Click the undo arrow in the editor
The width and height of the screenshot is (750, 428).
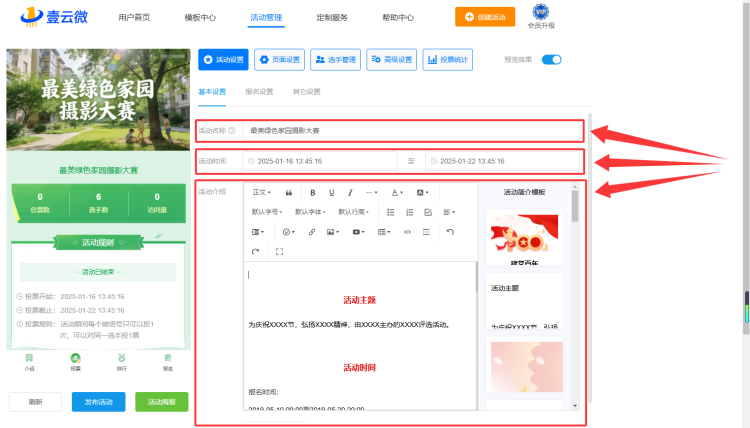pos(450,232)
